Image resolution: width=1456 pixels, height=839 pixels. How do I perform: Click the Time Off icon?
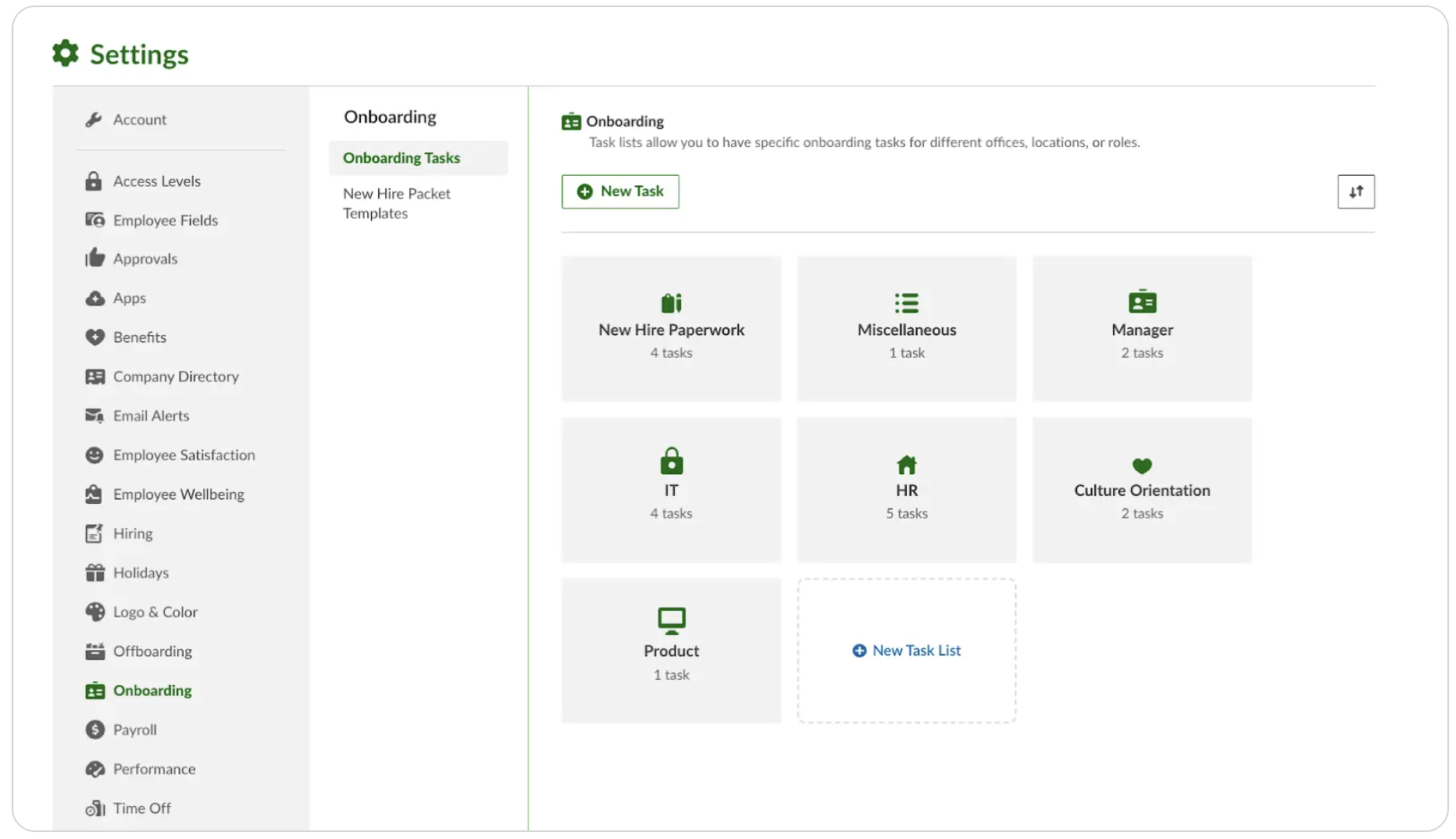(x=94, y=808)
